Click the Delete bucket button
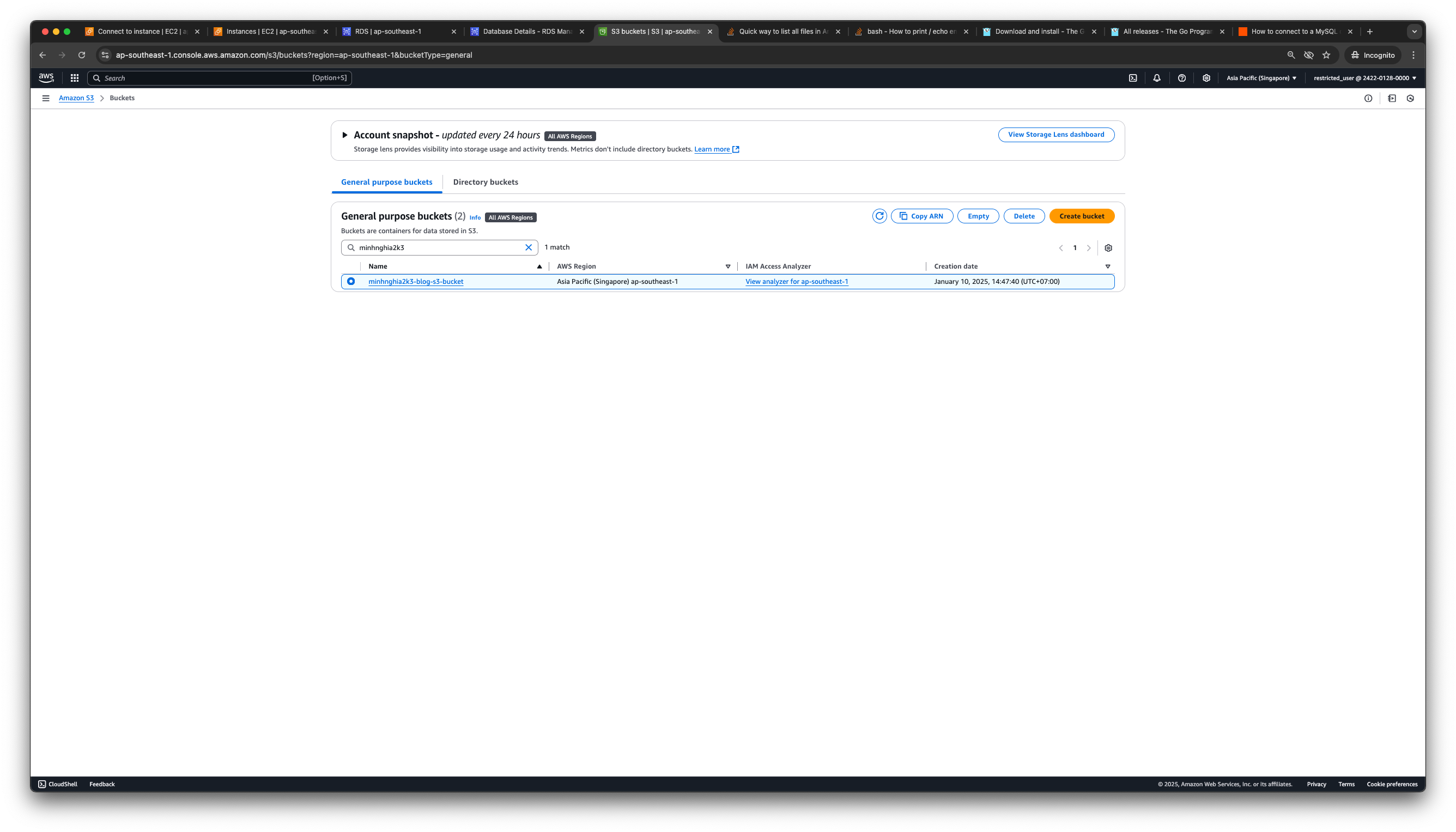1456x832 pixels. [1024, 216]
